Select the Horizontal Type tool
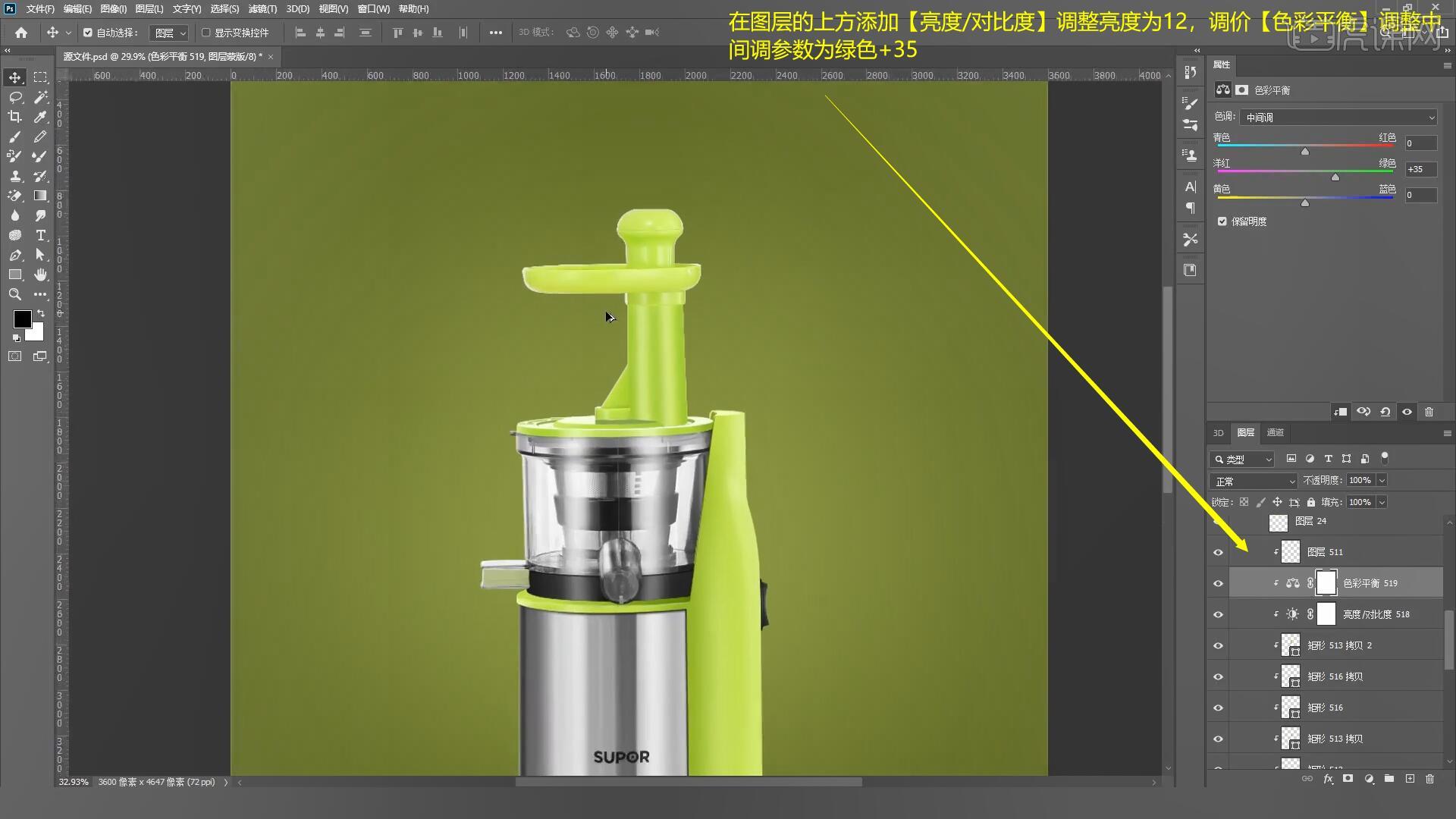Image resolution: width=1456 pixels, height=819 pixels. click(x=40, y=235)
